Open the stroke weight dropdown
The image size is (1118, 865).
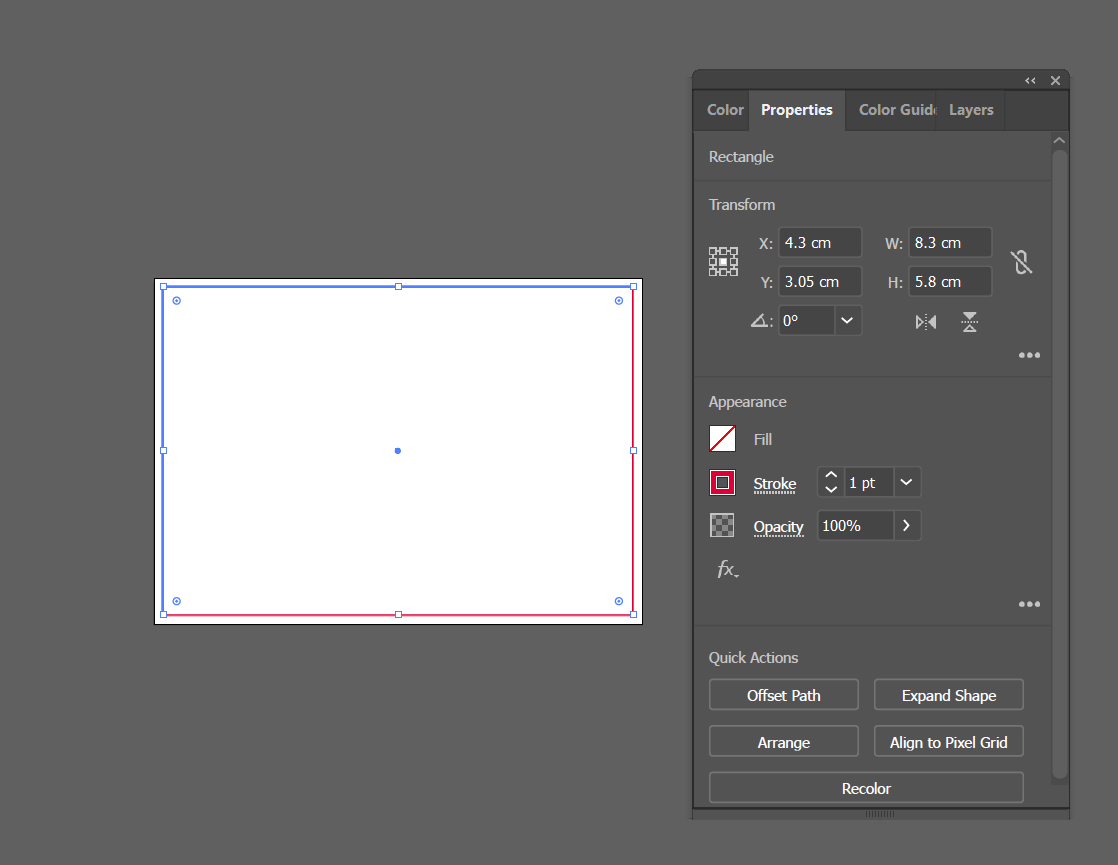tap(906, 481)
